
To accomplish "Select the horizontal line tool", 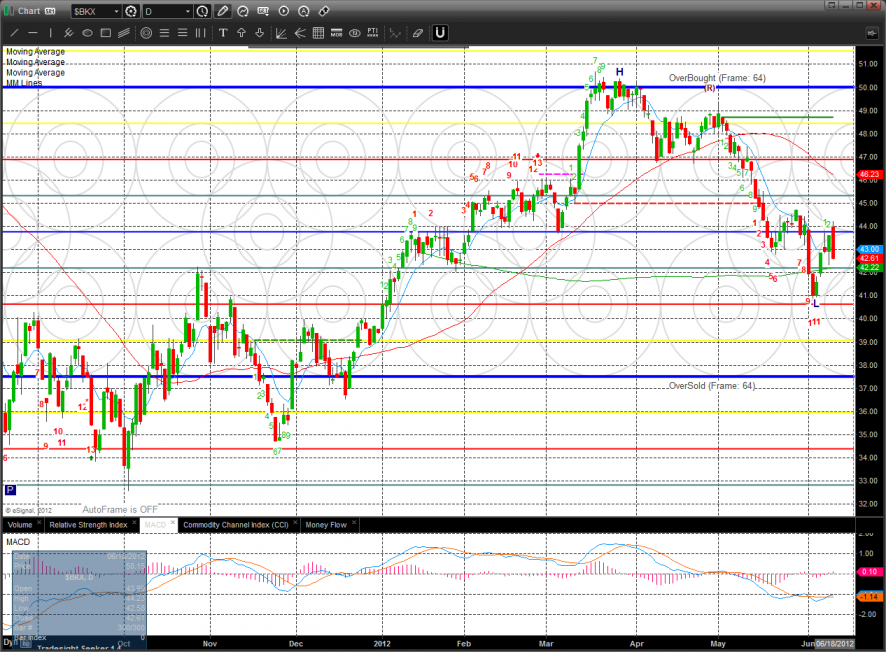I will click(x=33, y=33).
